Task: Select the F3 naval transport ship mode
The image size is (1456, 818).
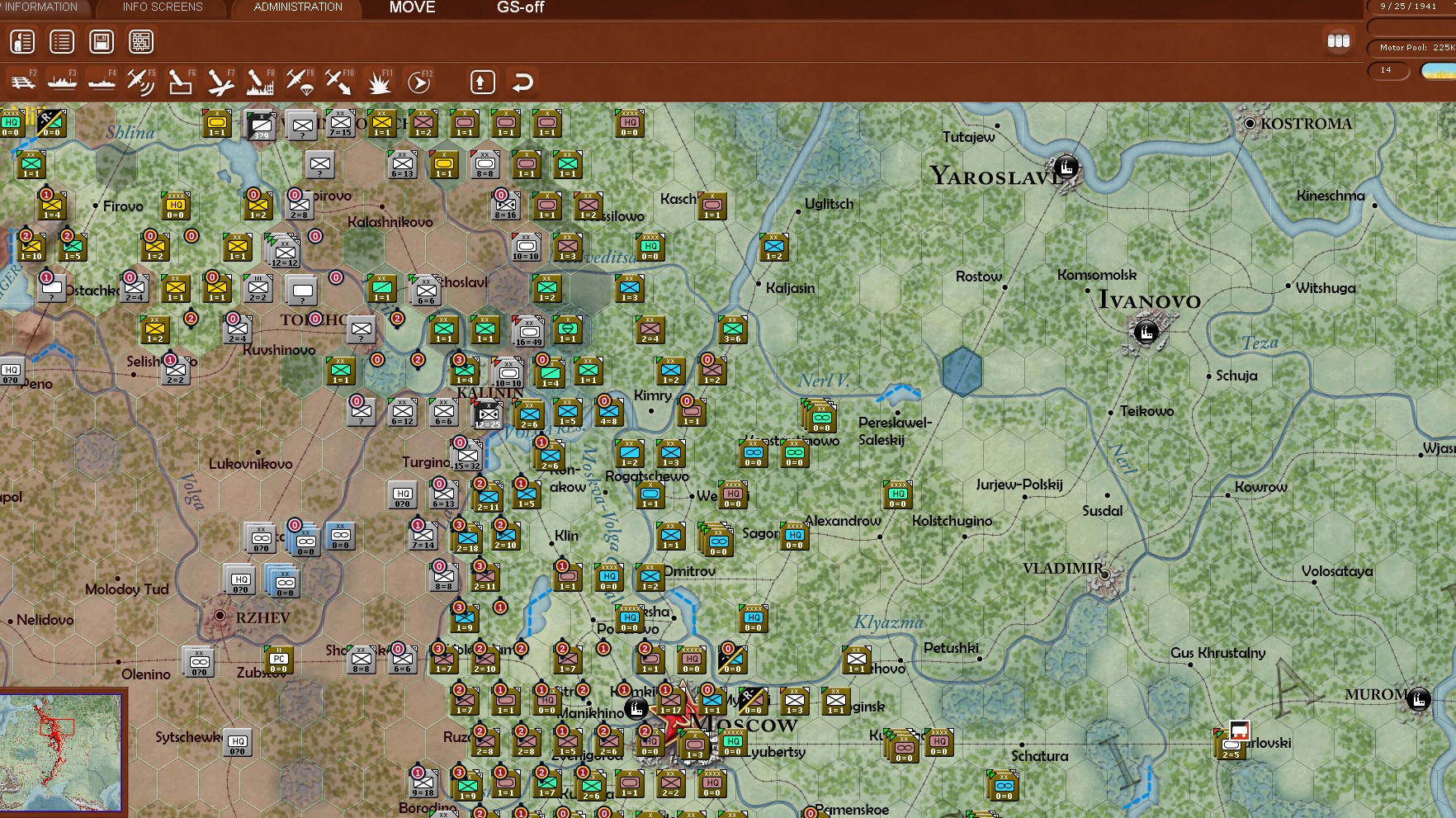Action: point(62,82)
